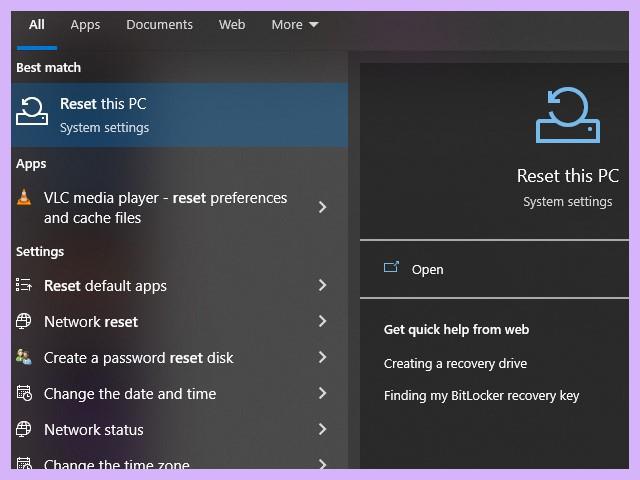Open Finding my BitLocker recovery key link
This screenshot has height=480, width=640.
(481, 396)
